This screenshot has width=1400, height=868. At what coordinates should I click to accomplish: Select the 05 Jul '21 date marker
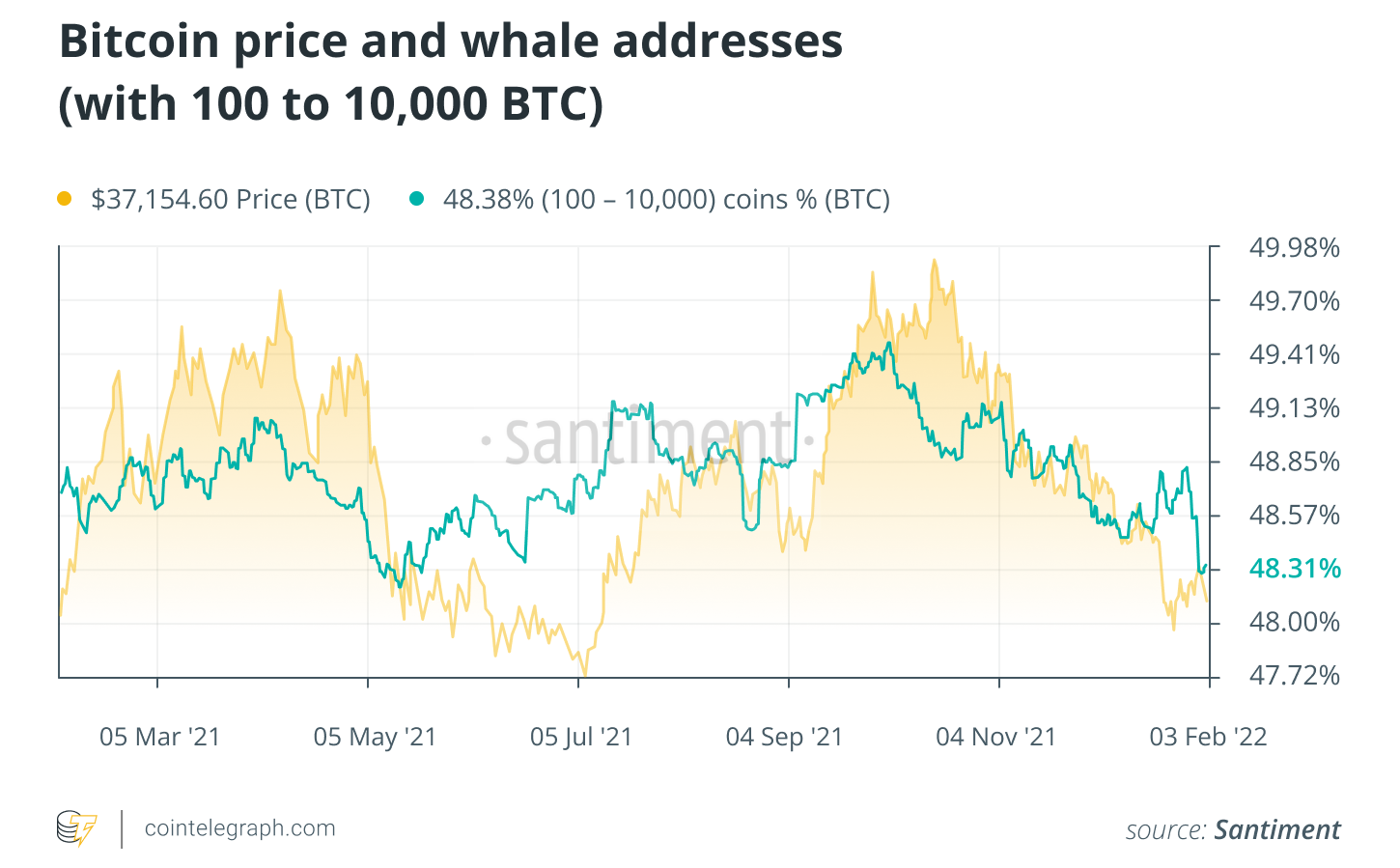tap(581, 738)
